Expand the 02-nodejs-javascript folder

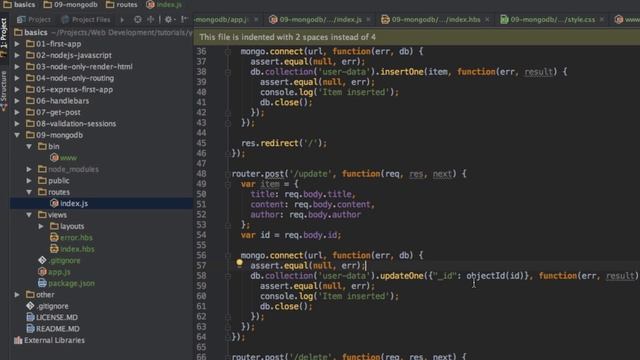tap(17, 55)
